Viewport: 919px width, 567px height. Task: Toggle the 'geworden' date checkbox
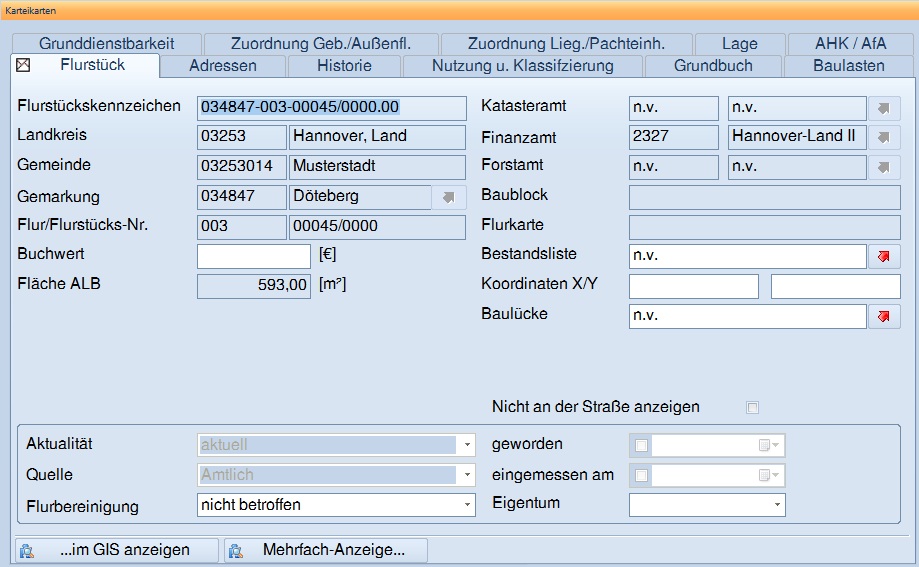tap(641, 445)
